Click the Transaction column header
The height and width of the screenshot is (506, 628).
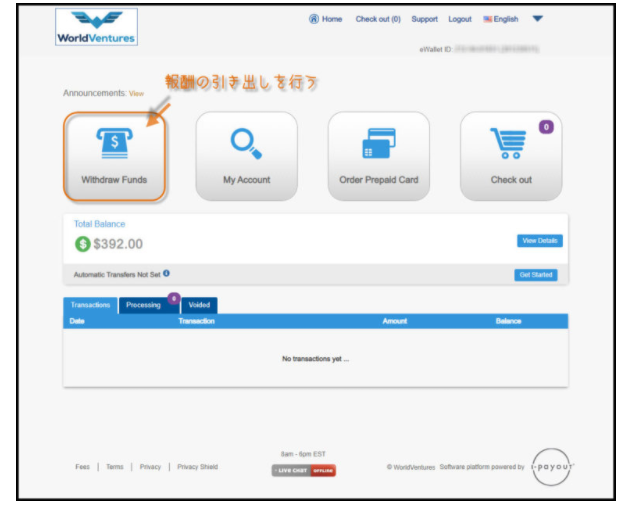point(196,321)
